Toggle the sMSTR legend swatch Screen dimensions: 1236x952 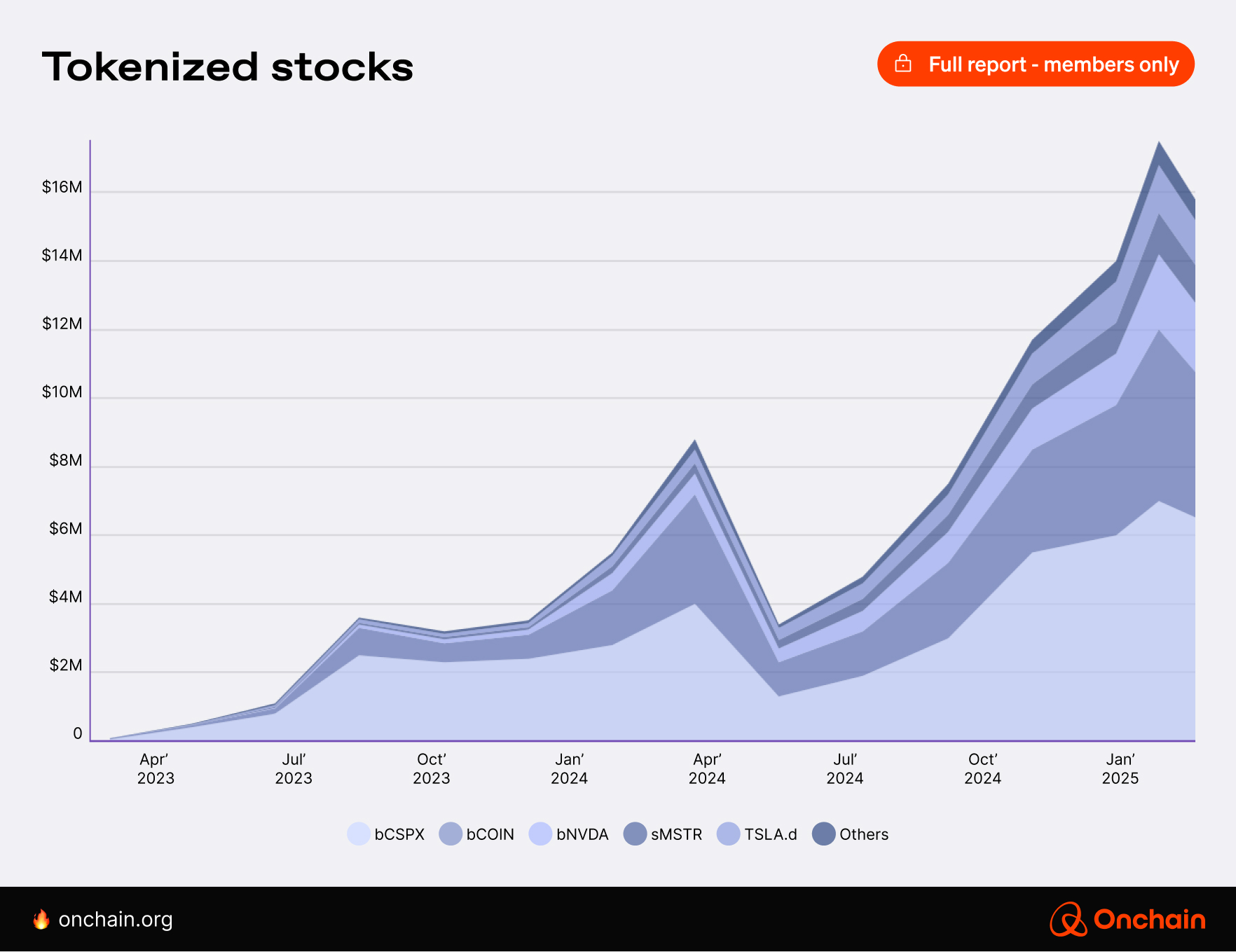635,834
